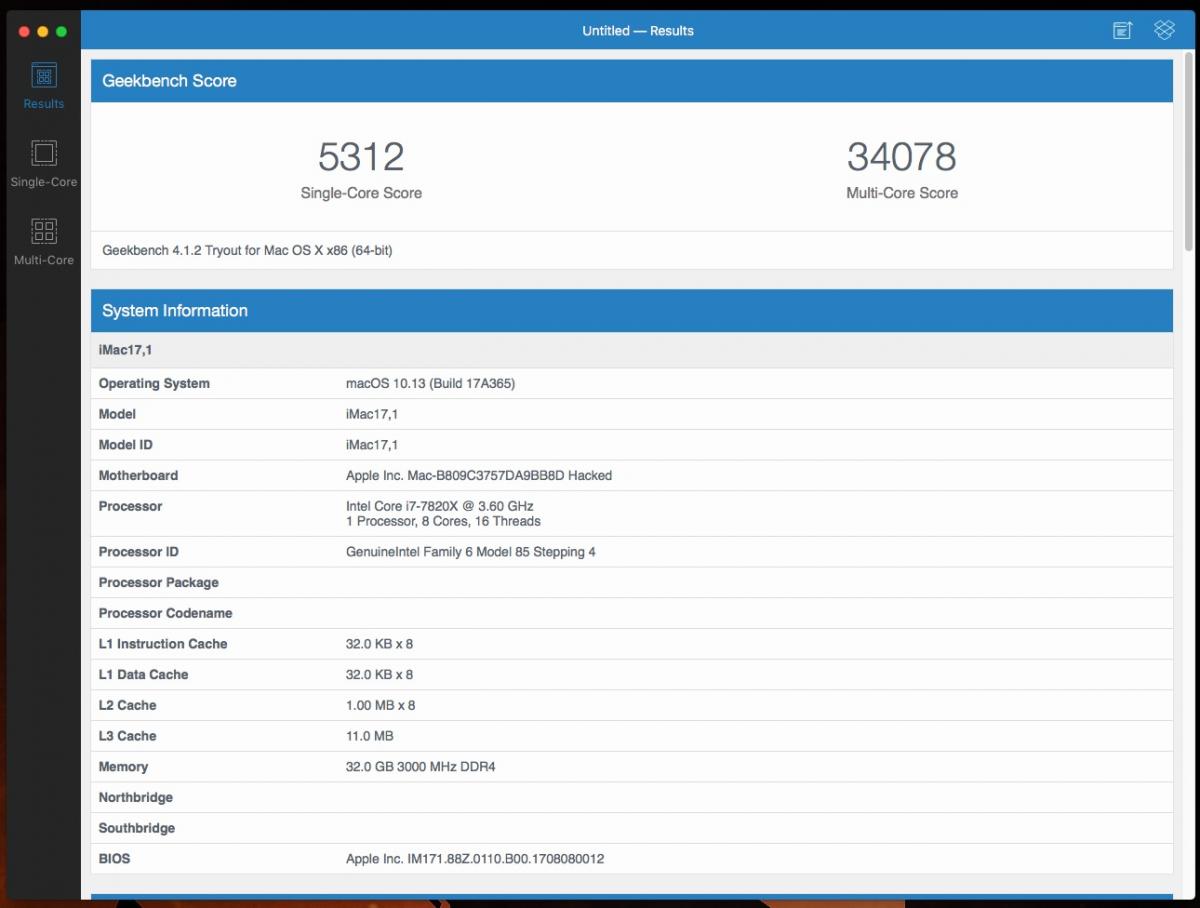Click the green zoom window button
The width and height of the screenshot is (1200, 908).
tap(61, 32)
